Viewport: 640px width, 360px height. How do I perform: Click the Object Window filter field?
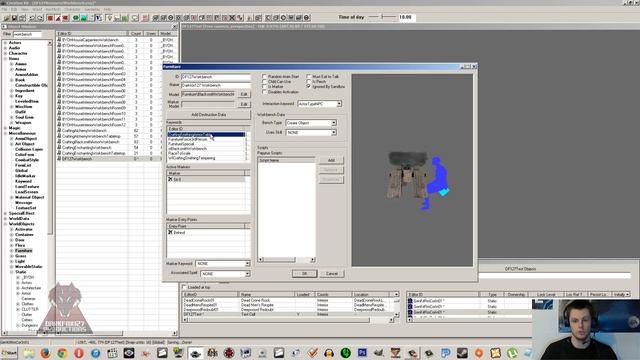[27, 34]
